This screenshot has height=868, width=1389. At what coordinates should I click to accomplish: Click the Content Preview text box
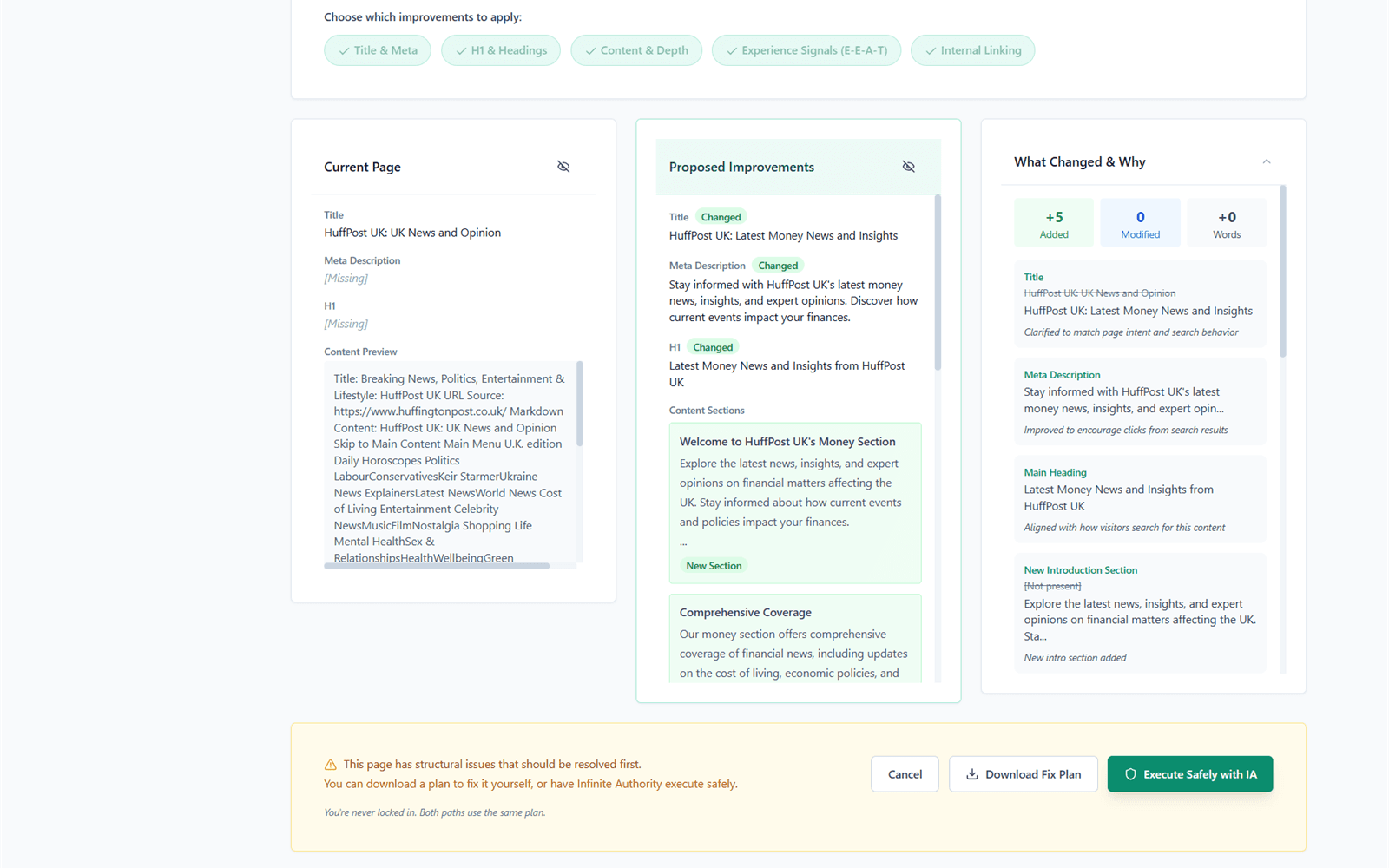pyautogui.click(x=450, y=463)
